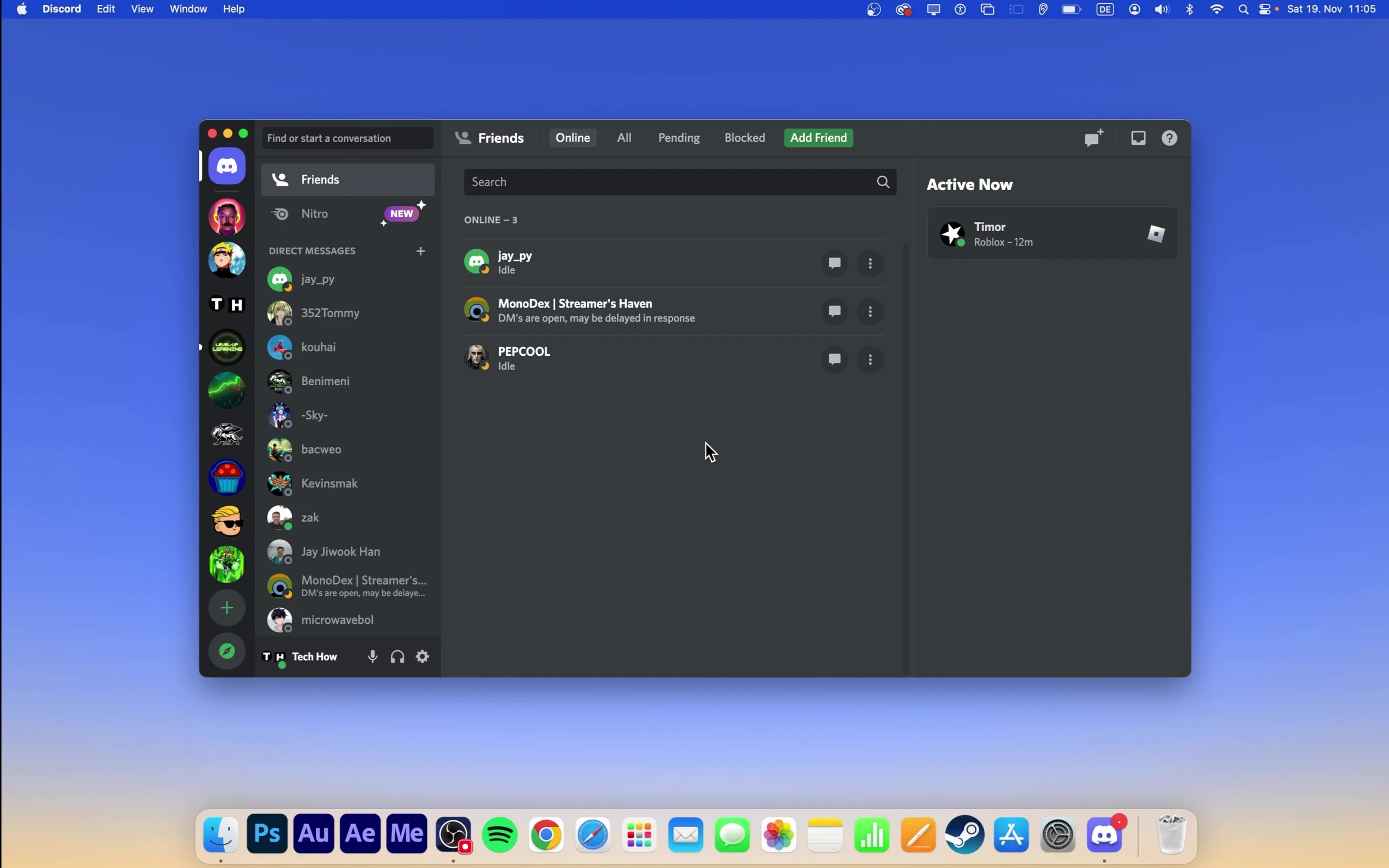The height and width of the screenshot is (868, 1389).
Task: Message PEPCOOL using chat bubble icon
Action: [834, 360]
